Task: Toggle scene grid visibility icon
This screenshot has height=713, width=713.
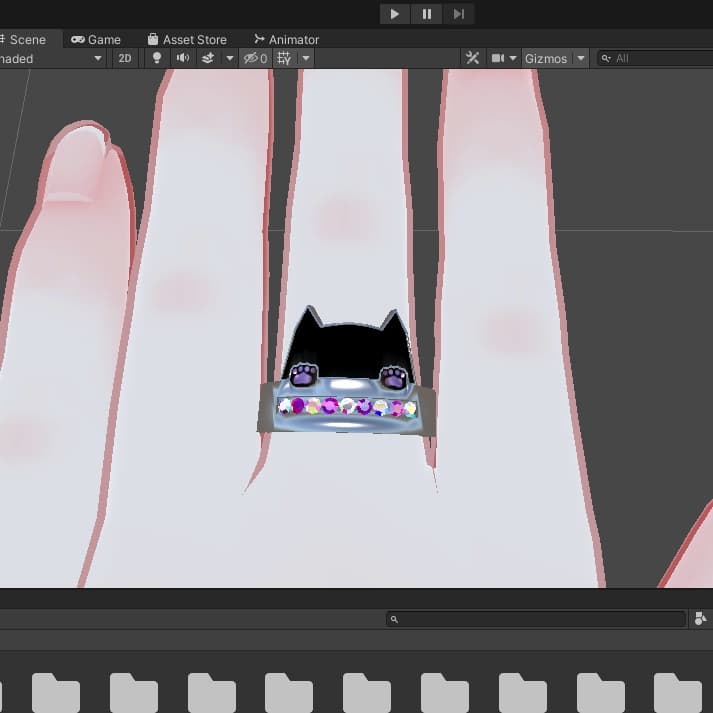Action: (284, 59)
